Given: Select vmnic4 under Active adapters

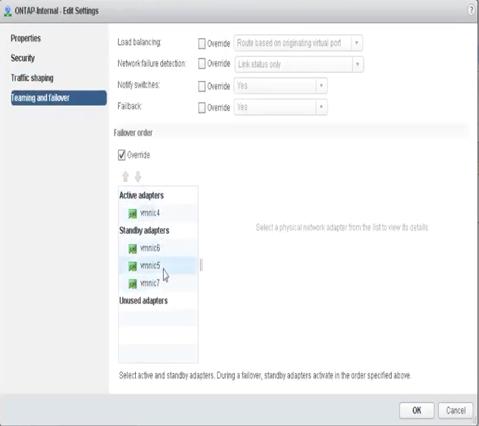Looking at the screenshot, I should coord(157,213).
